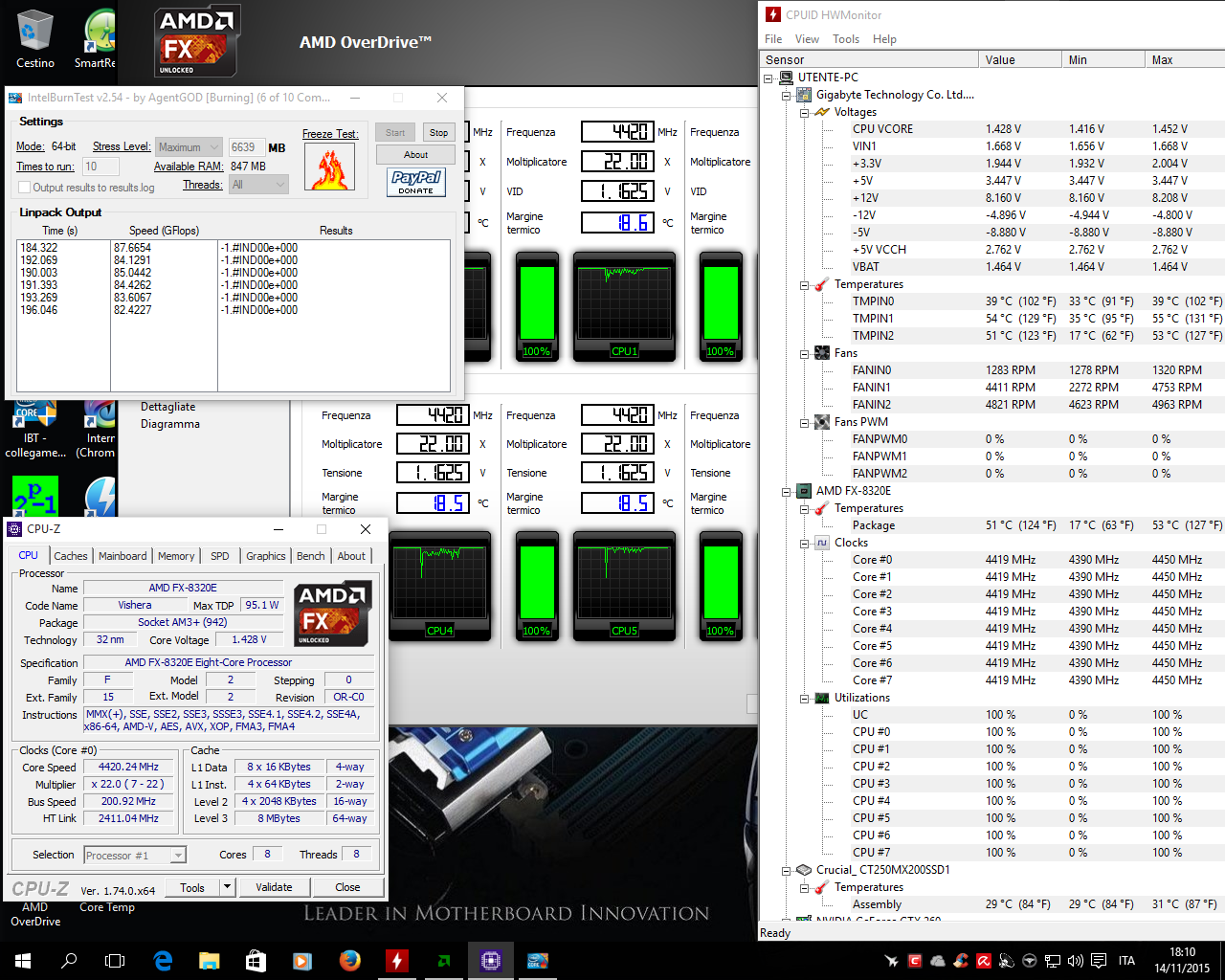Collapse the Utilizations section expander
1225x980 pixels.
click(x=805, y=698)
